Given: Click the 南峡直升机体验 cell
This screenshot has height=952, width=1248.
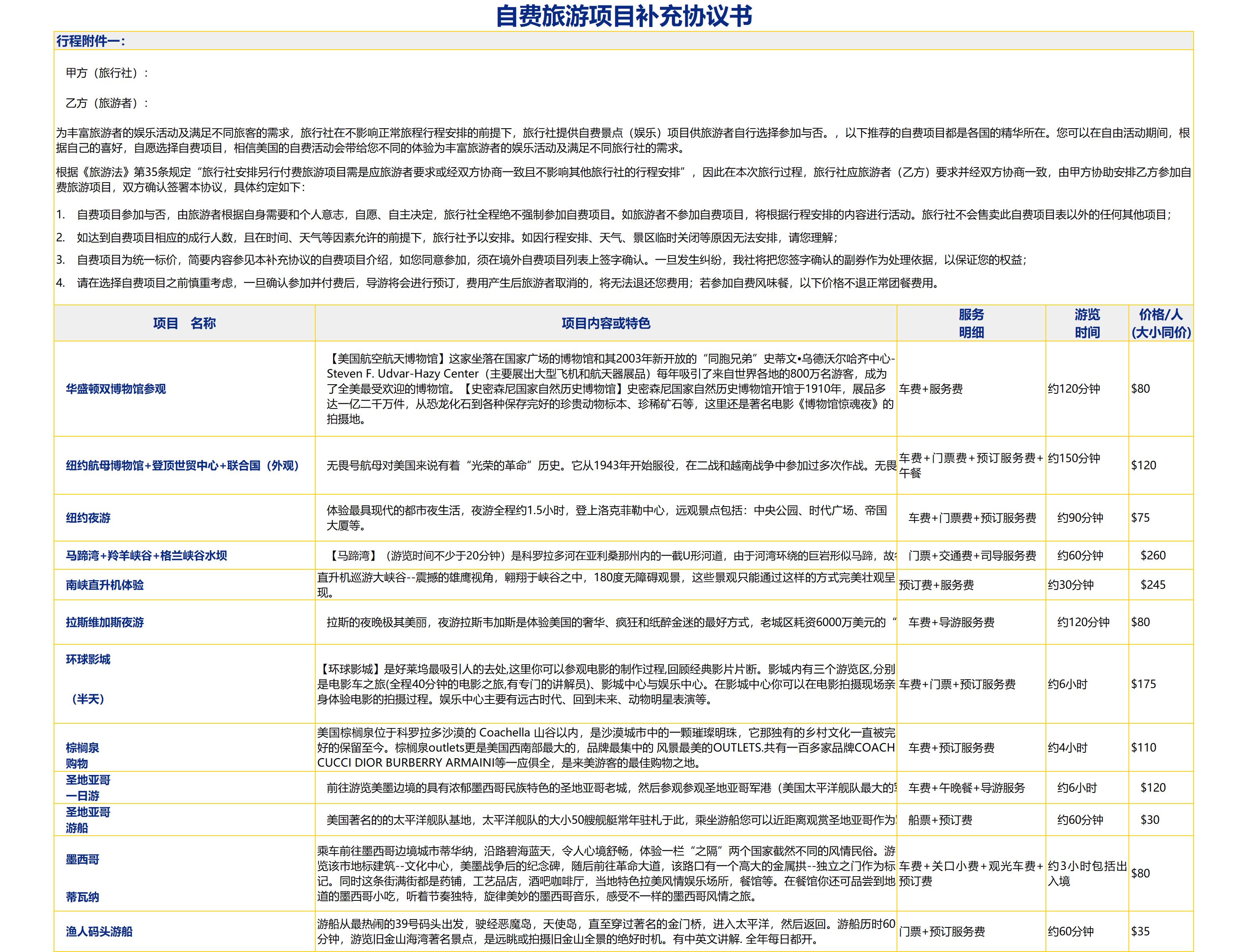Looking at the screenshot, I should point(184,585).
